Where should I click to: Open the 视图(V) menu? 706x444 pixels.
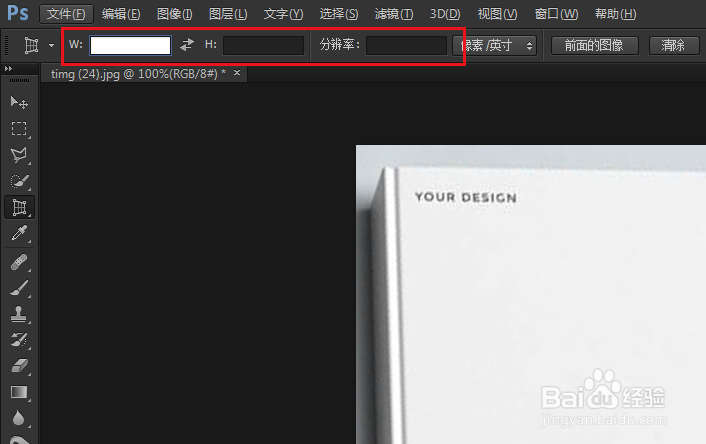[497, 14]
